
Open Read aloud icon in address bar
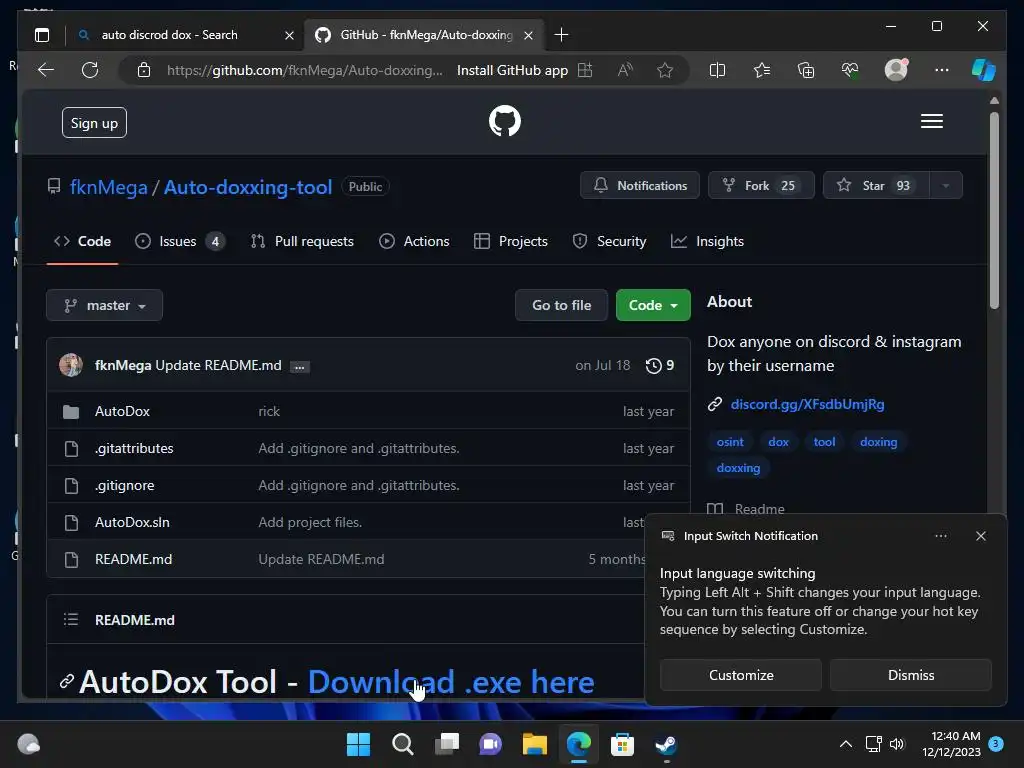click(x=625, y=70)
